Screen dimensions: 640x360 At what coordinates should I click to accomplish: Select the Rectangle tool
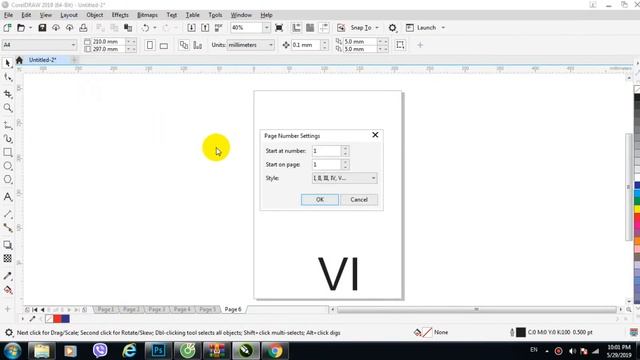click(7, 152)
